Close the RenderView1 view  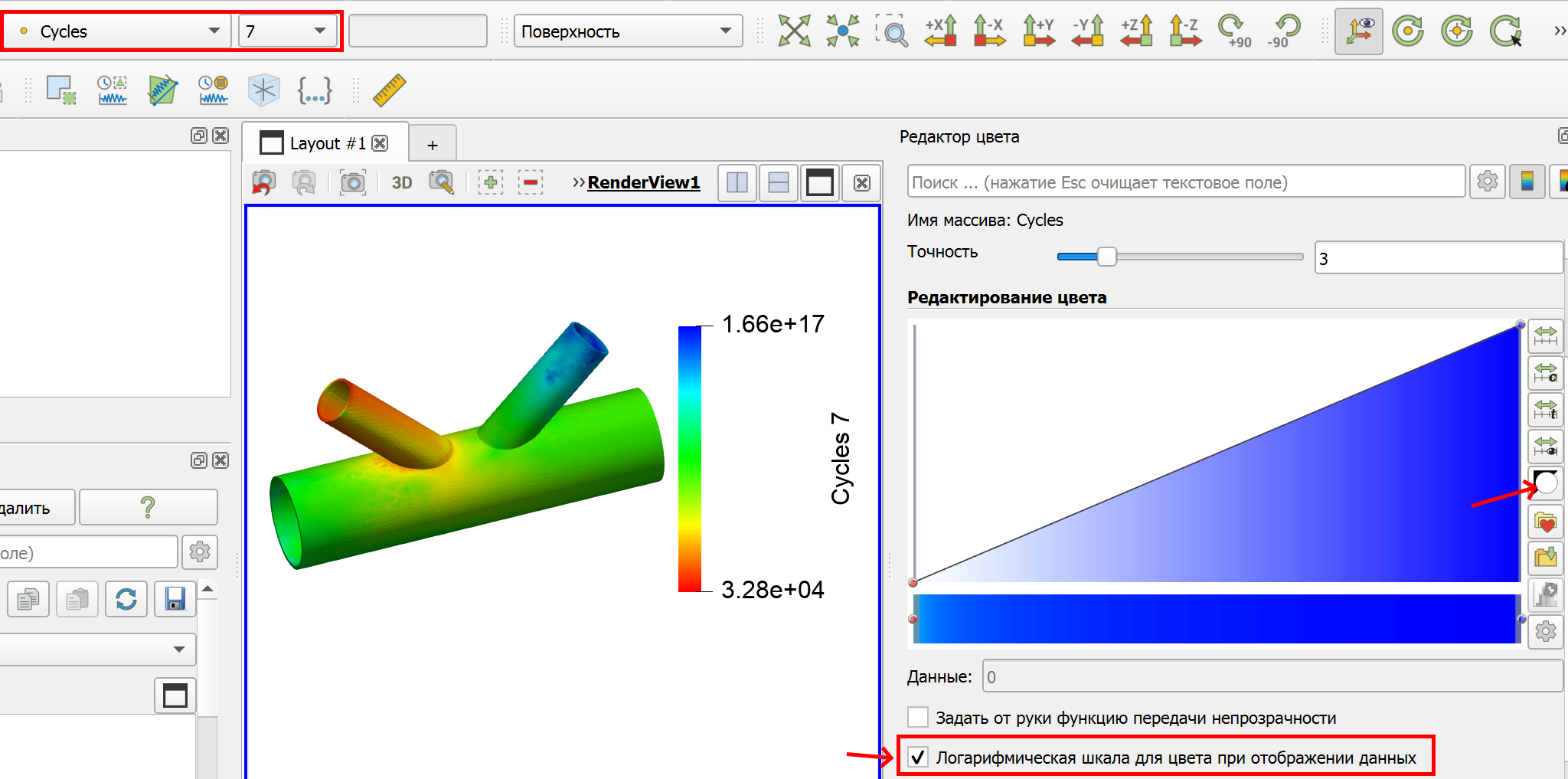pyautogui.click(x=862, y=183)
